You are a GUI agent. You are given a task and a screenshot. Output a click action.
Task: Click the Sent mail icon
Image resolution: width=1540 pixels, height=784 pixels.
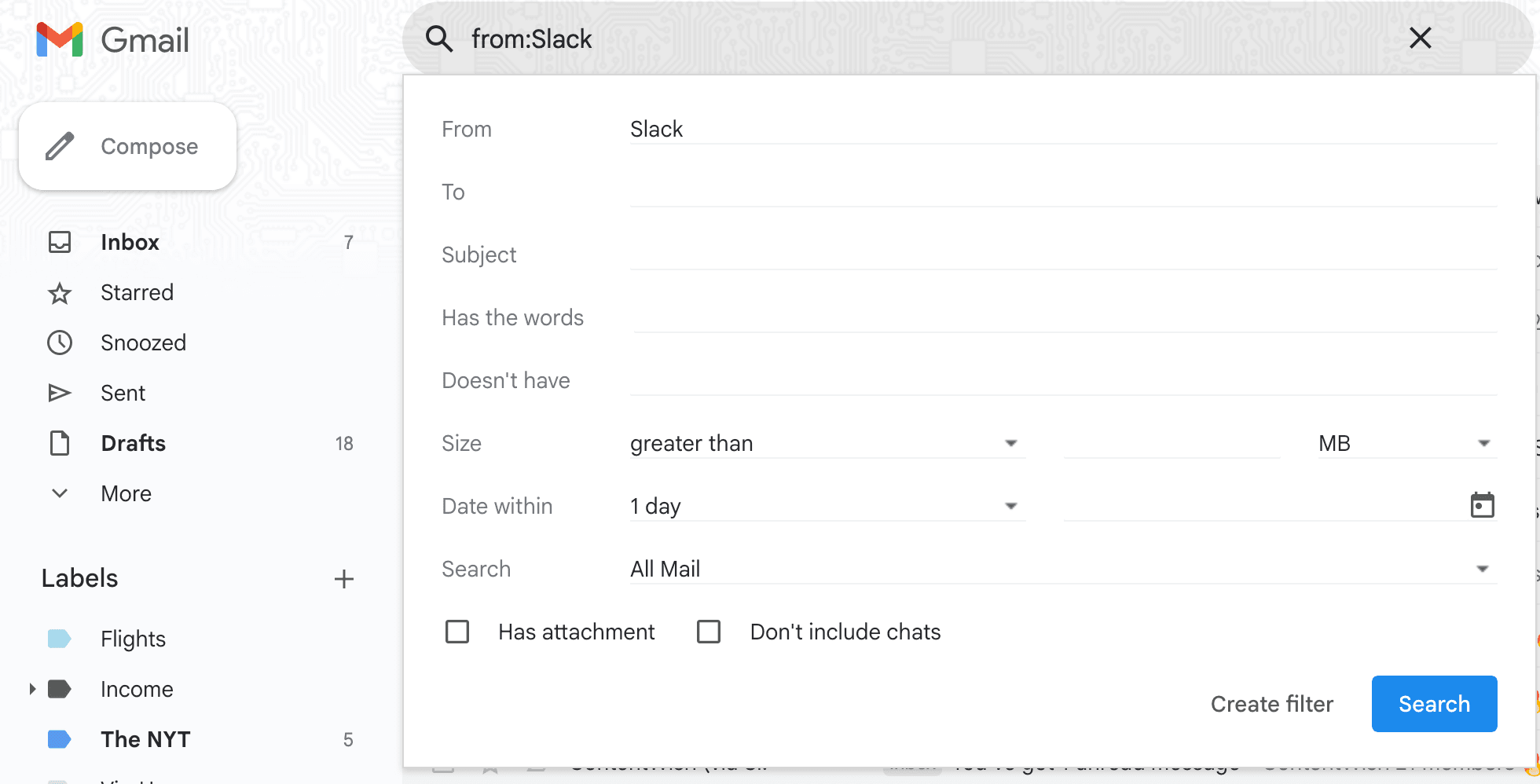pyautogui.click(x=60, y=393)
